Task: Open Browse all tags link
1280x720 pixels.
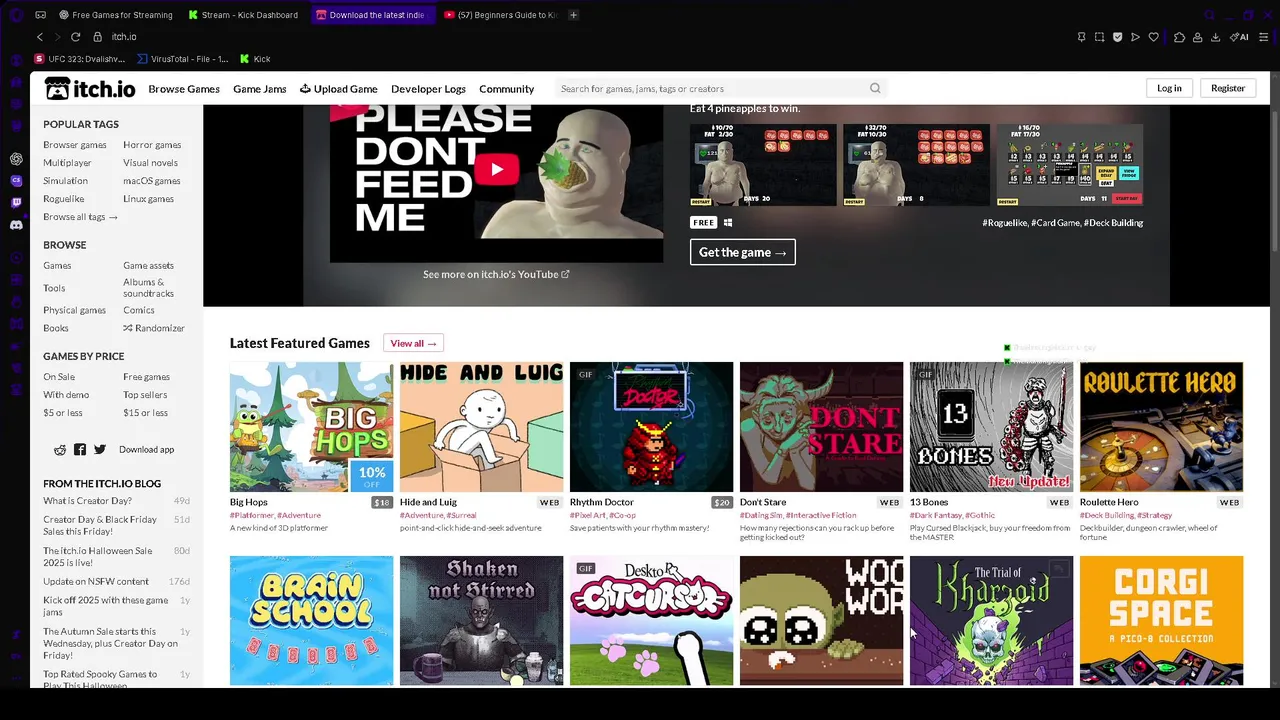Action: click(x=80, y=217)
